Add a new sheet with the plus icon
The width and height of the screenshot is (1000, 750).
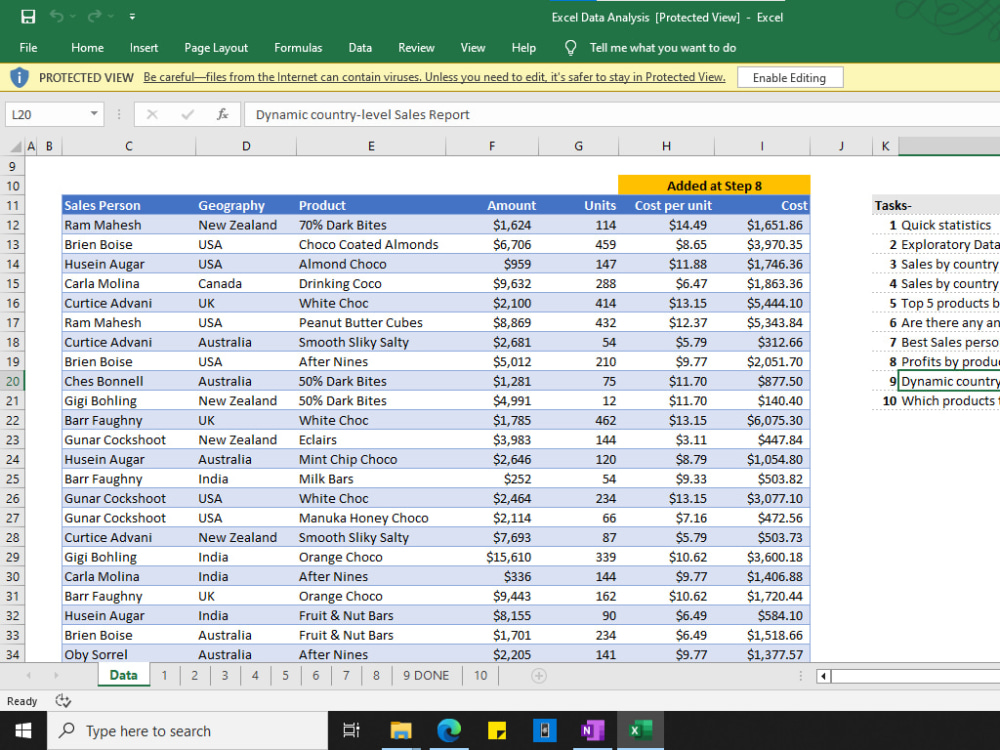click(x=539, y=675)
